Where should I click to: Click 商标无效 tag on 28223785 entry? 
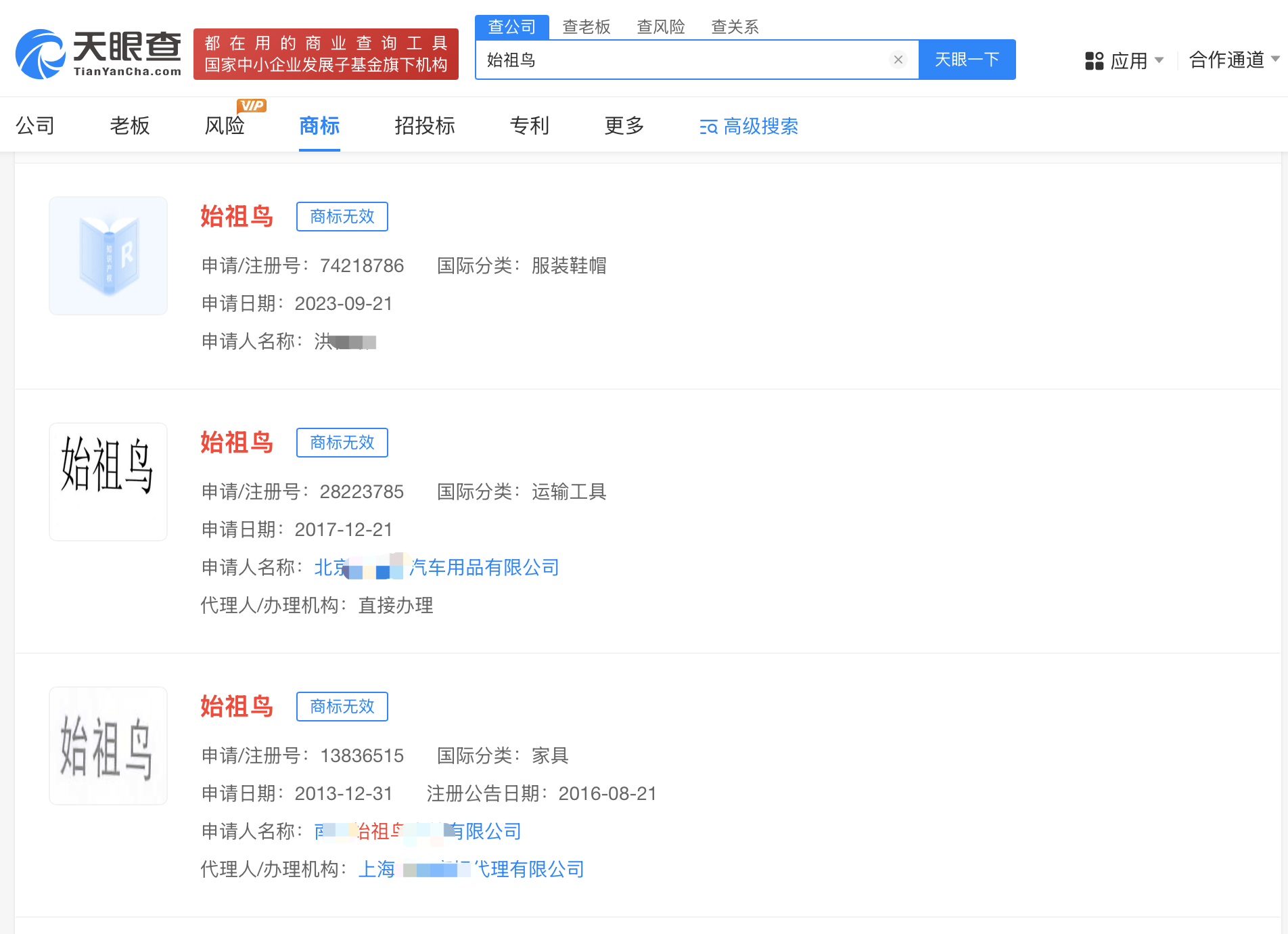(342, 443)
